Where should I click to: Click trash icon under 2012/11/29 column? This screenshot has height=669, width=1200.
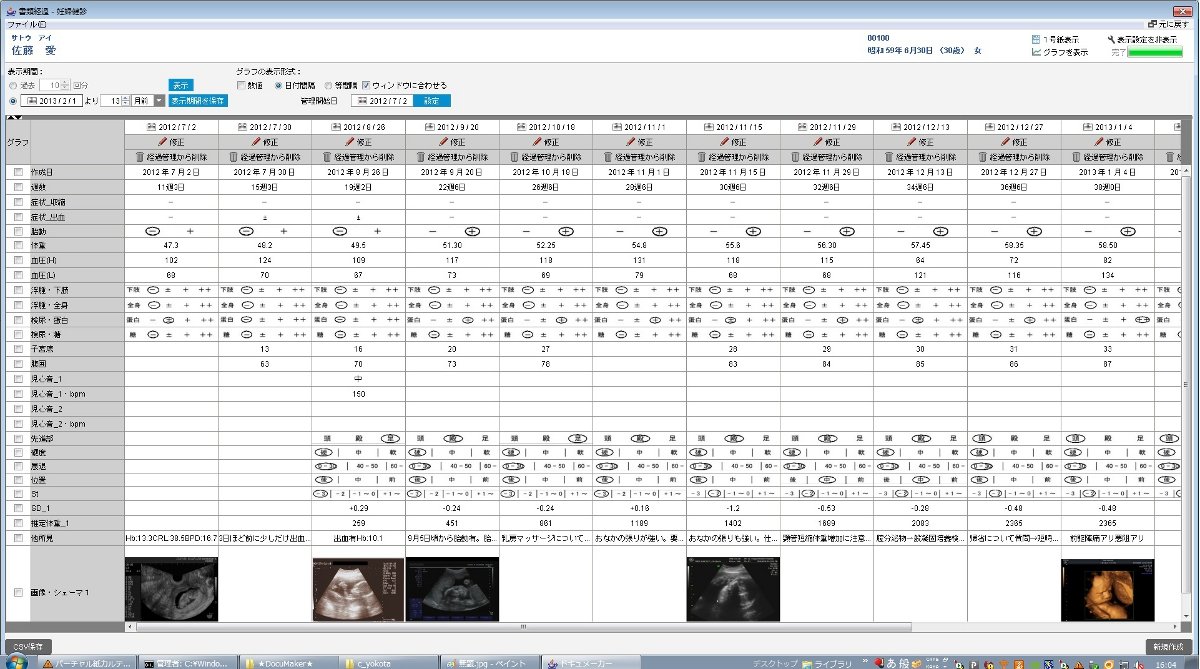(x=796, y=158)
